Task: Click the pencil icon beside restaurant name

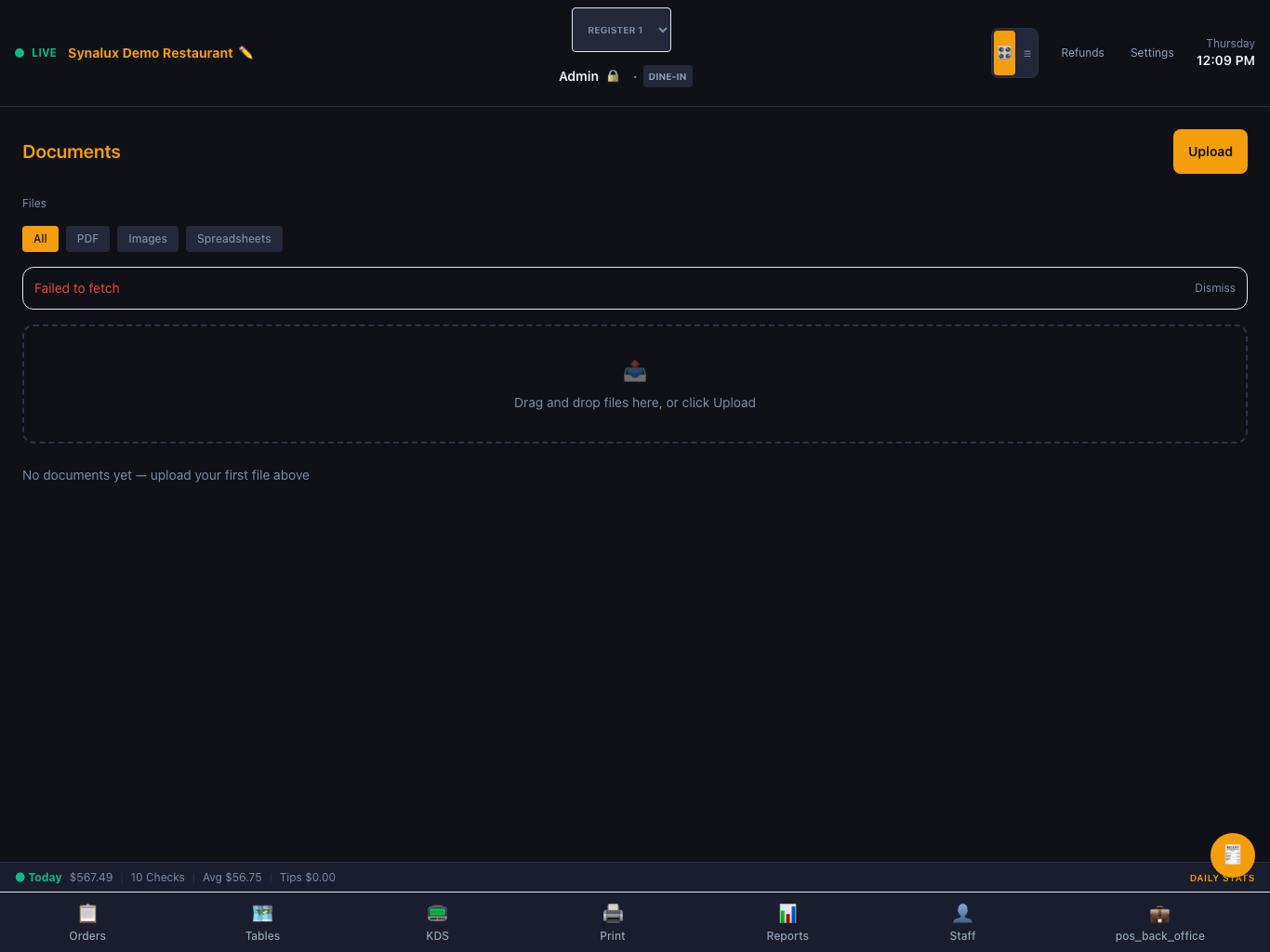Action: tap(246, 53)
